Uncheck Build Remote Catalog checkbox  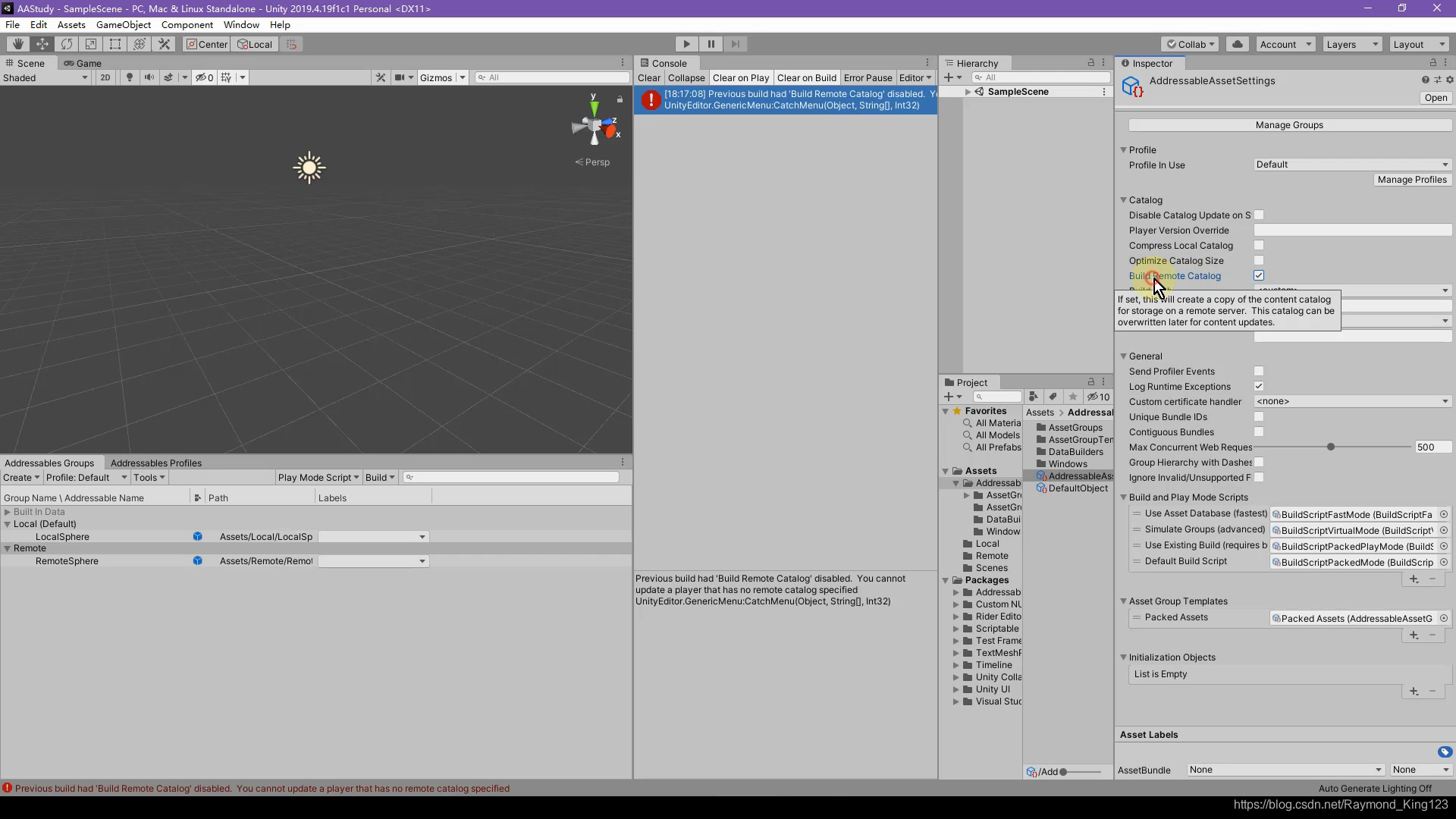tap(1259, 275)
